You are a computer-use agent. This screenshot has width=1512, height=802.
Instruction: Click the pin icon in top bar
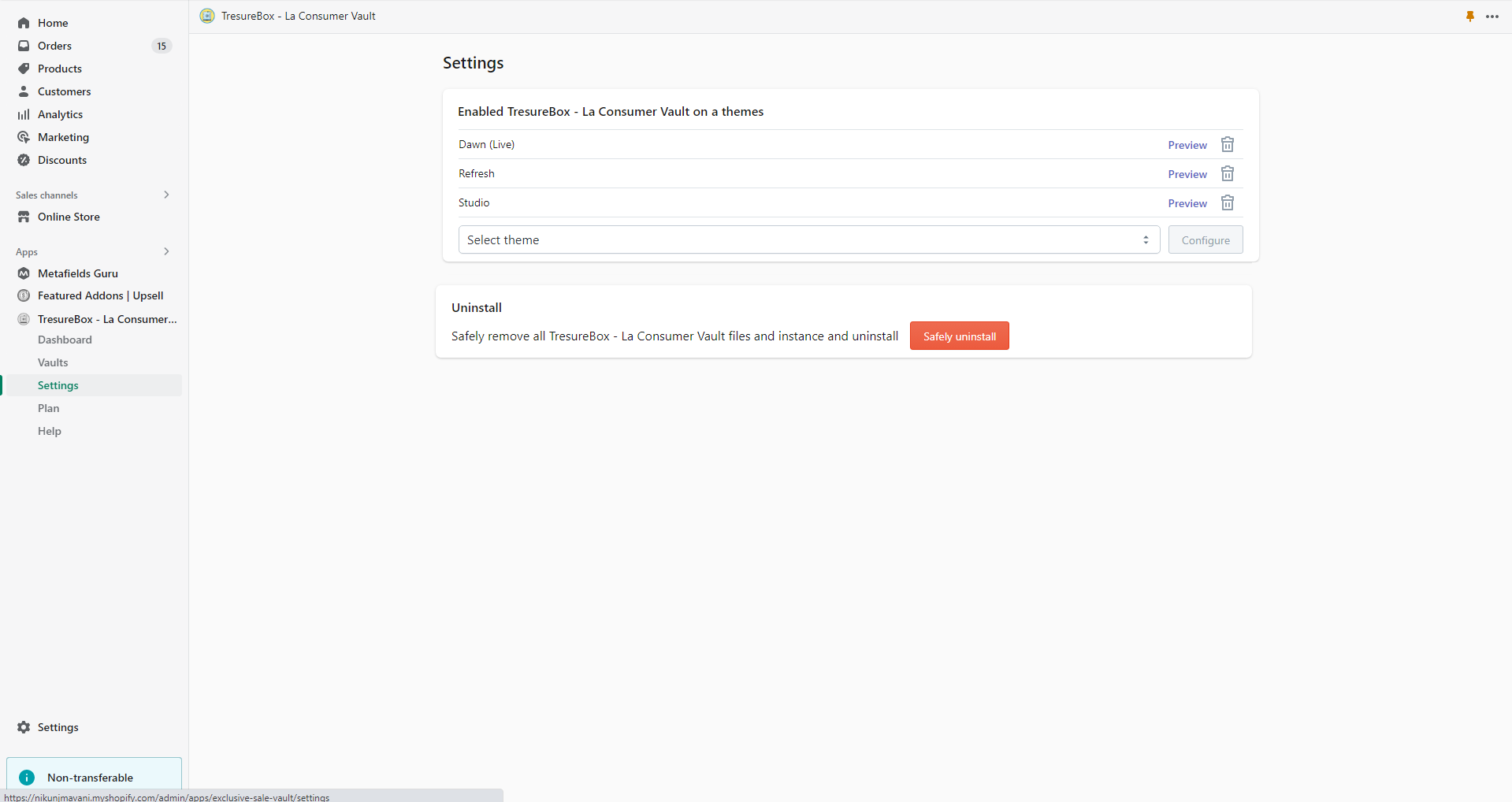(1470, 16)
